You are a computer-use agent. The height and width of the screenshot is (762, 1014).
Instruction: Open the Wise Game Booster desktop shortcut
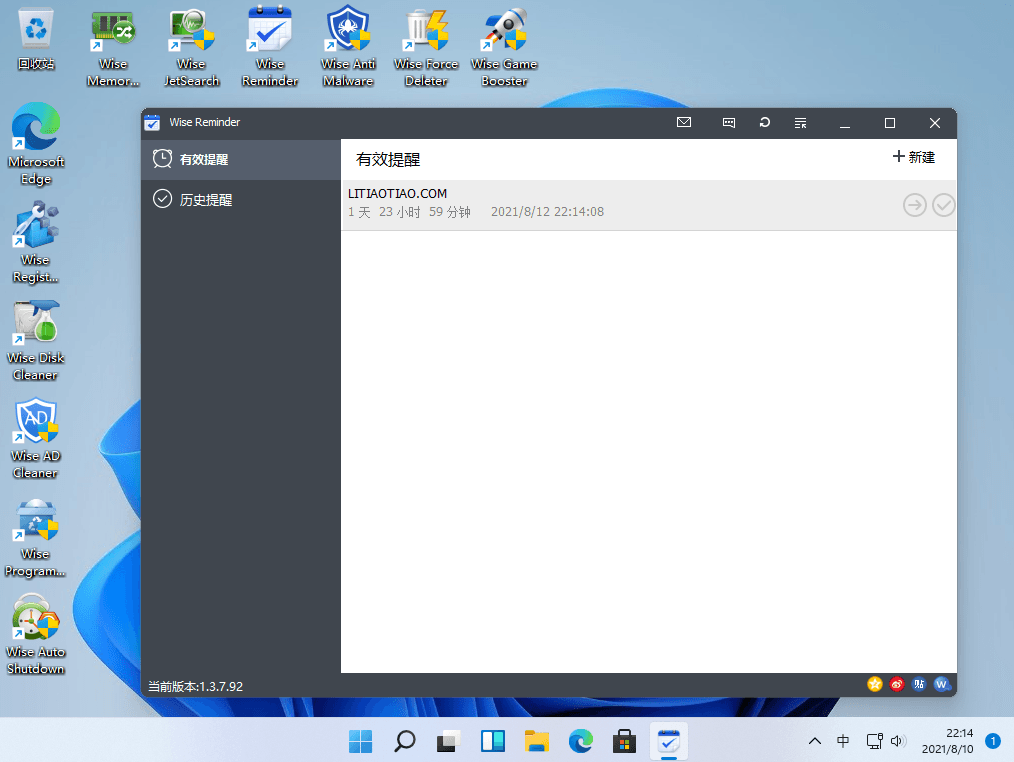pyautogui.click(x=504, y=47)
